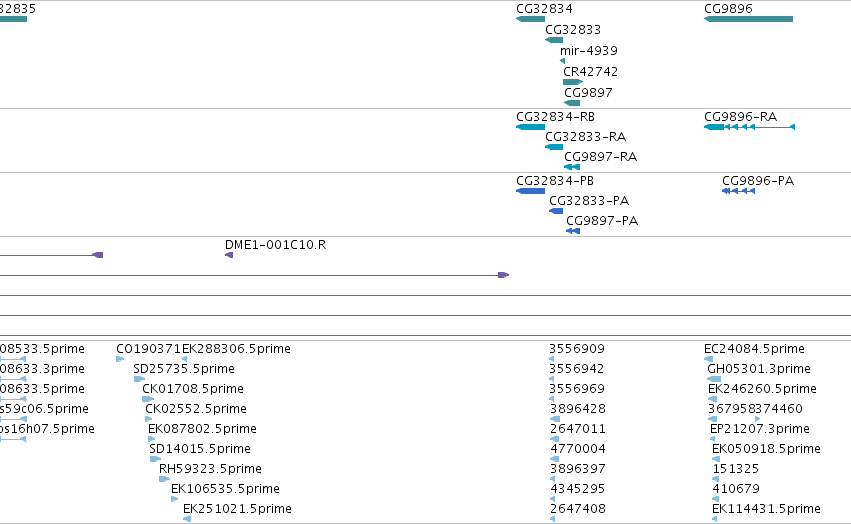
Task: Click the s16h07.5prime EST label
Action: (47, 429)
